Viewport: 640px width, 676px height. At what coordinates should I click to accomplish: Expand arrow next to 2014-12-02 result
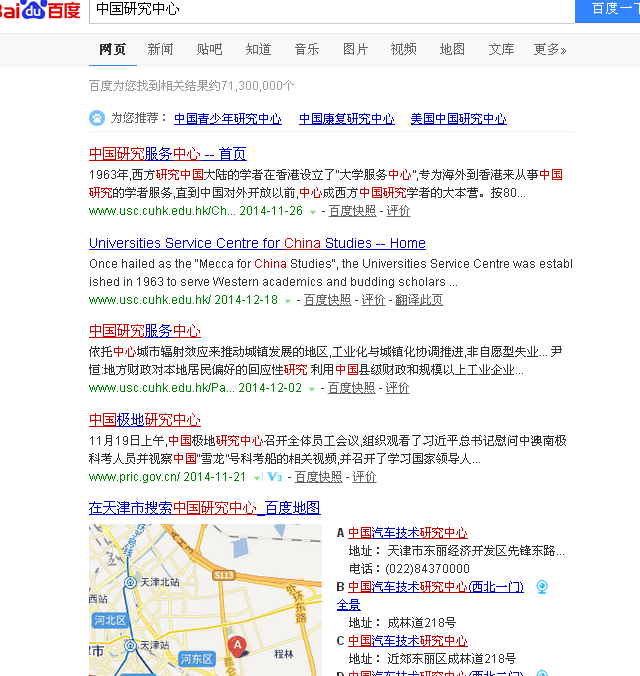312,389
